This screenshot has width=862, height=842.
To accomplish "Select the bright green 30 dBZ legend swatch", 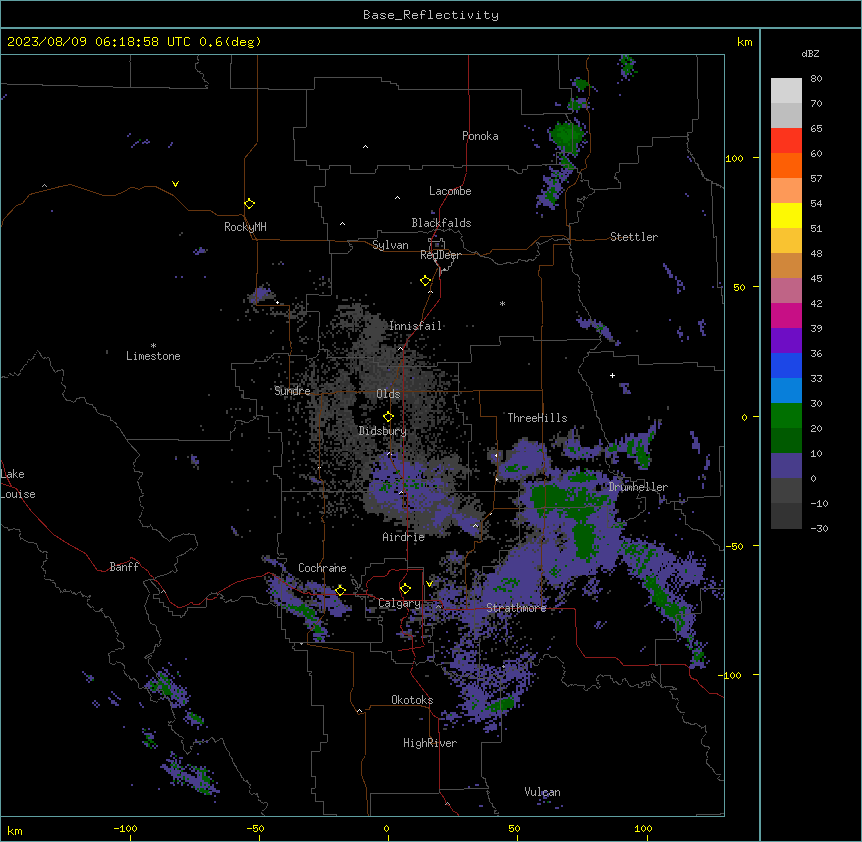I will point(786,416).
